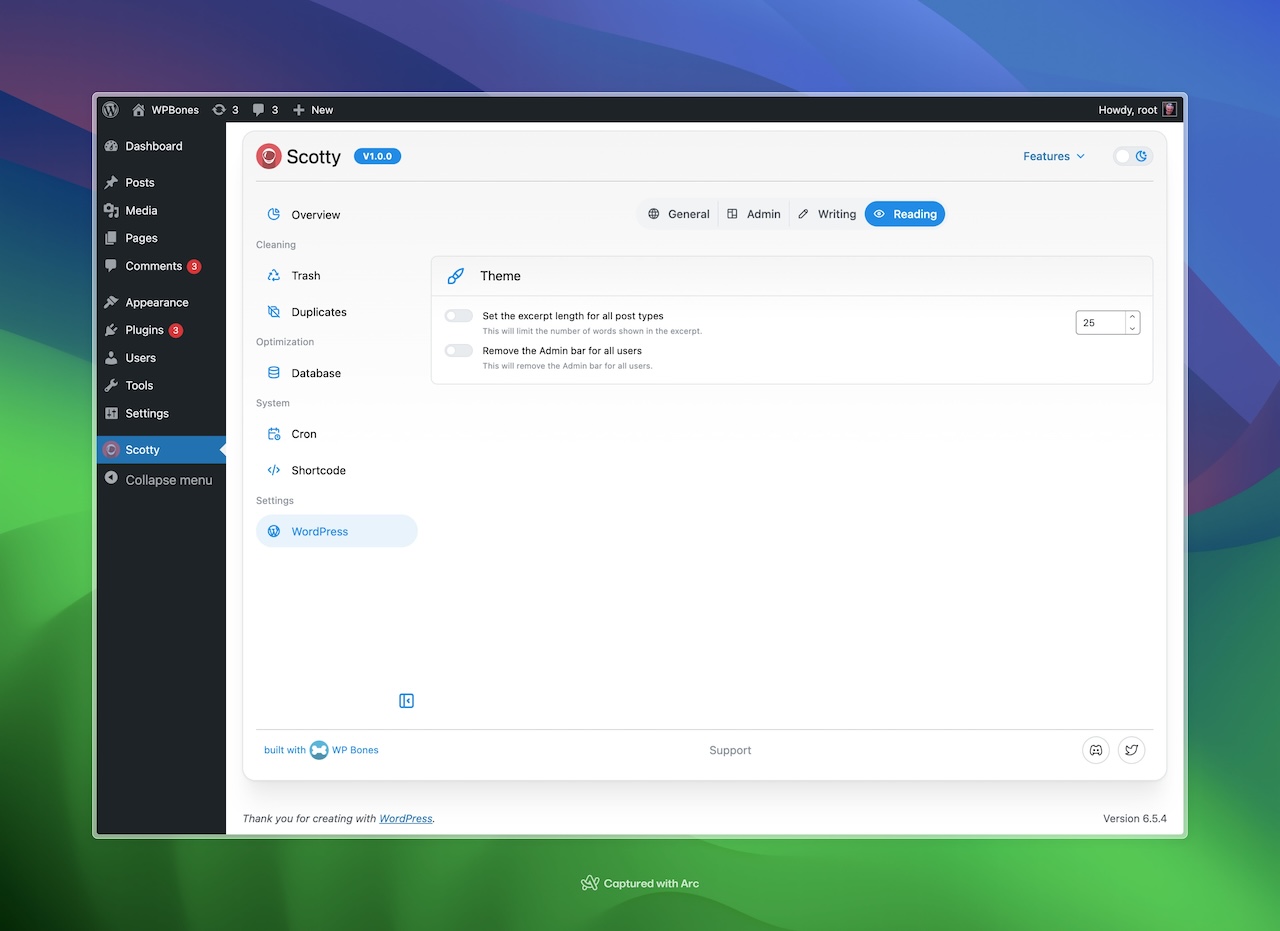
Task: Go to Pages via its icon
Action: point(111,238)
